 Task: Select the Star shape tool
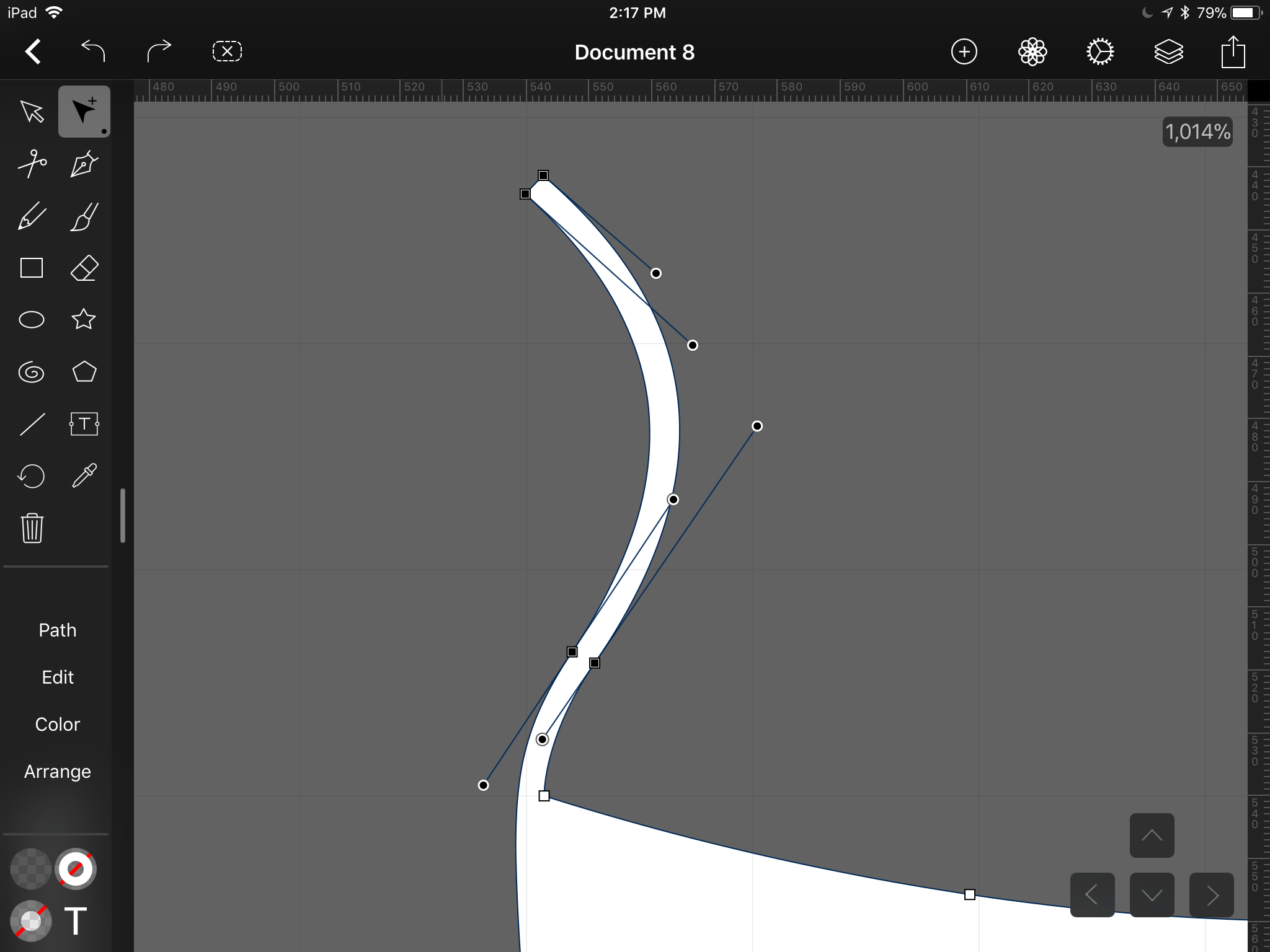click(x=84, y=320)
